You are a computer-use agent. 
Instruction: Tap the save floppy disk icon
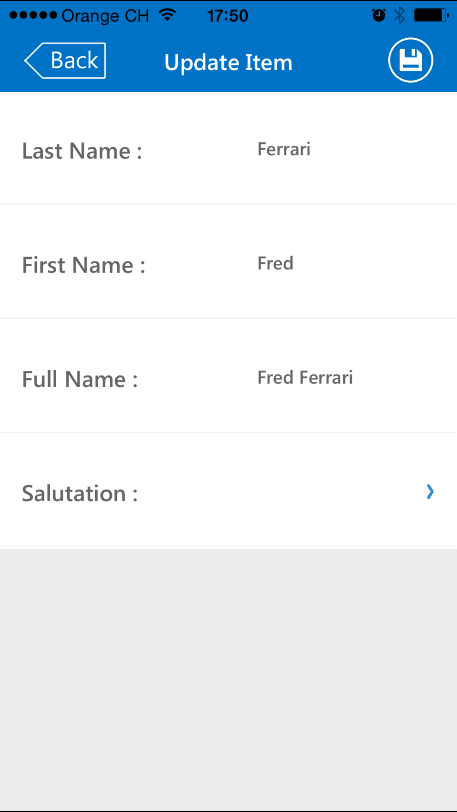(410, 60)
